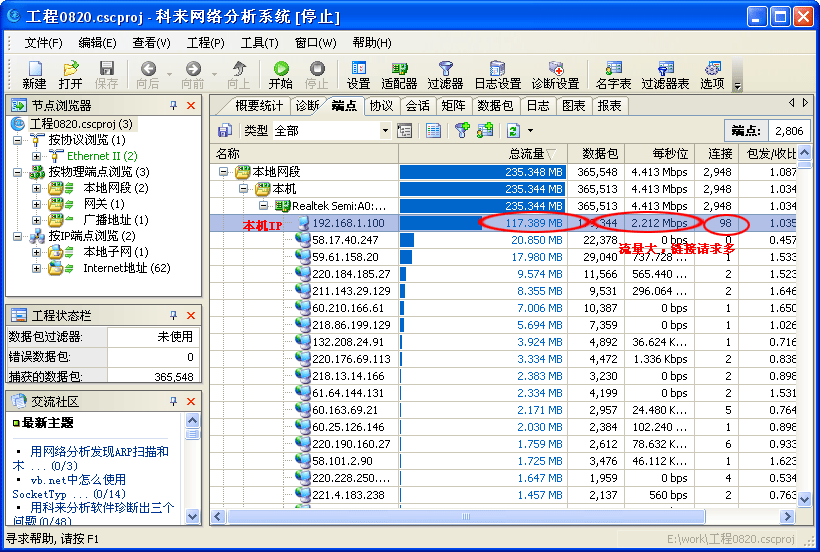The width and height of the screenshot is (820, 552).
Task: Select the 58.17.40.247 endpoint row
Action: pyautogui.click(x=503, y=240)
